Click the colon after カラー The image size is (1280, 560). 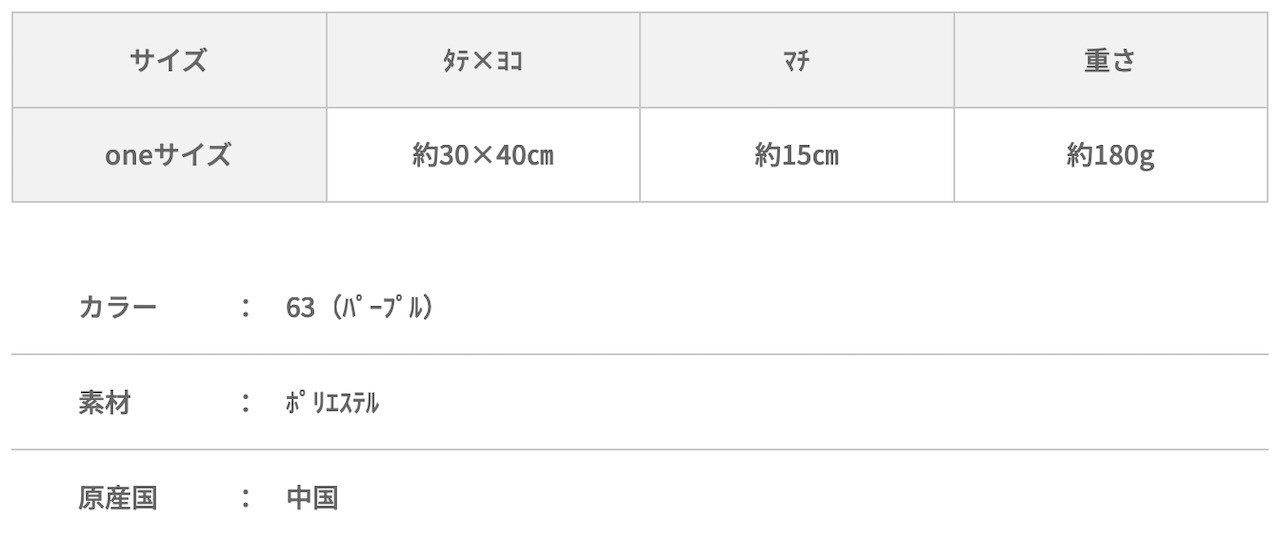click(x=245, y=307)
